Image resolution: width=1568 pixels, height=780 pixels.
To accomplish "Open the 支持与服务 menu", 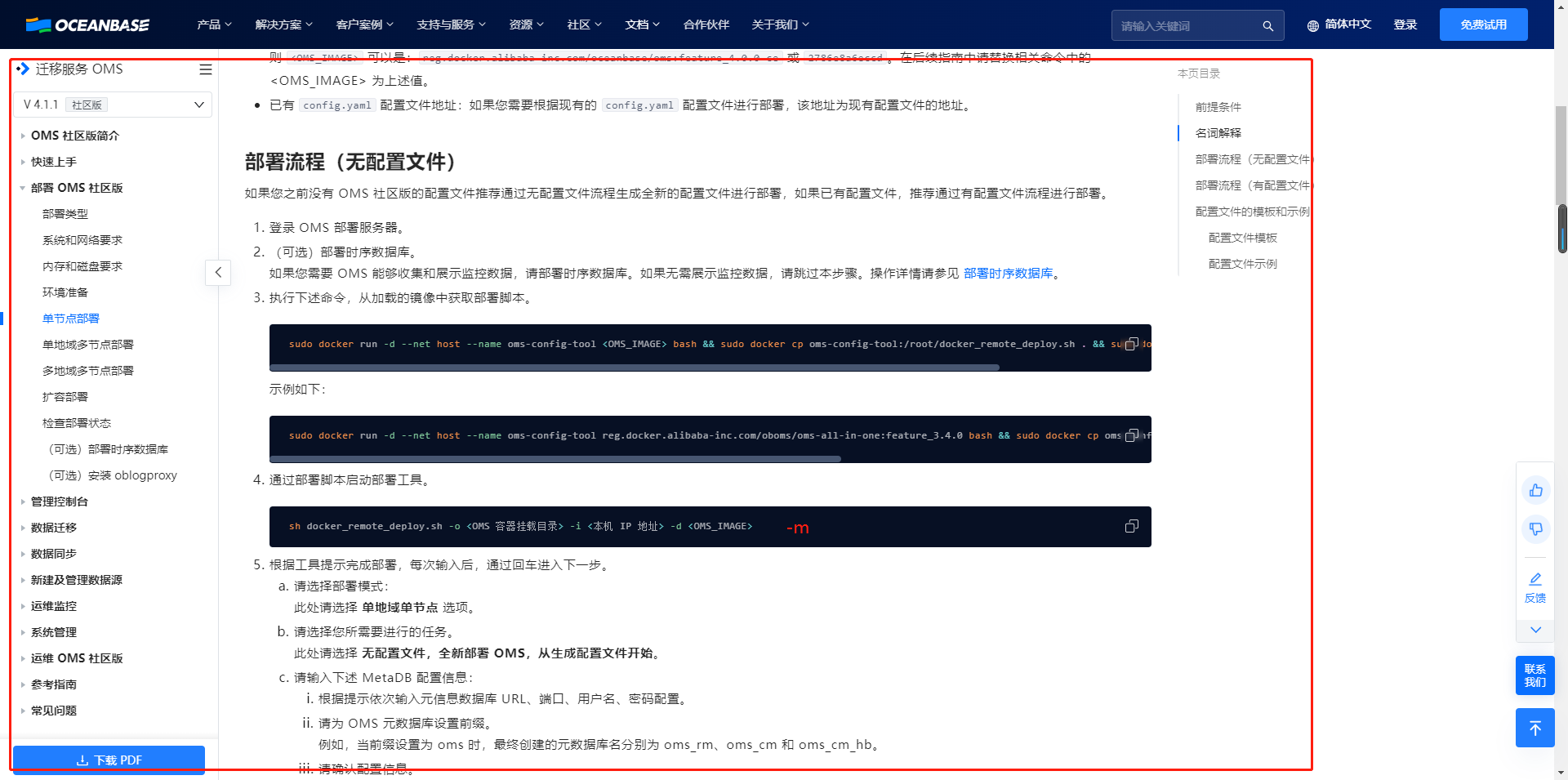I will pyautogui.click(x=451, y=25).
